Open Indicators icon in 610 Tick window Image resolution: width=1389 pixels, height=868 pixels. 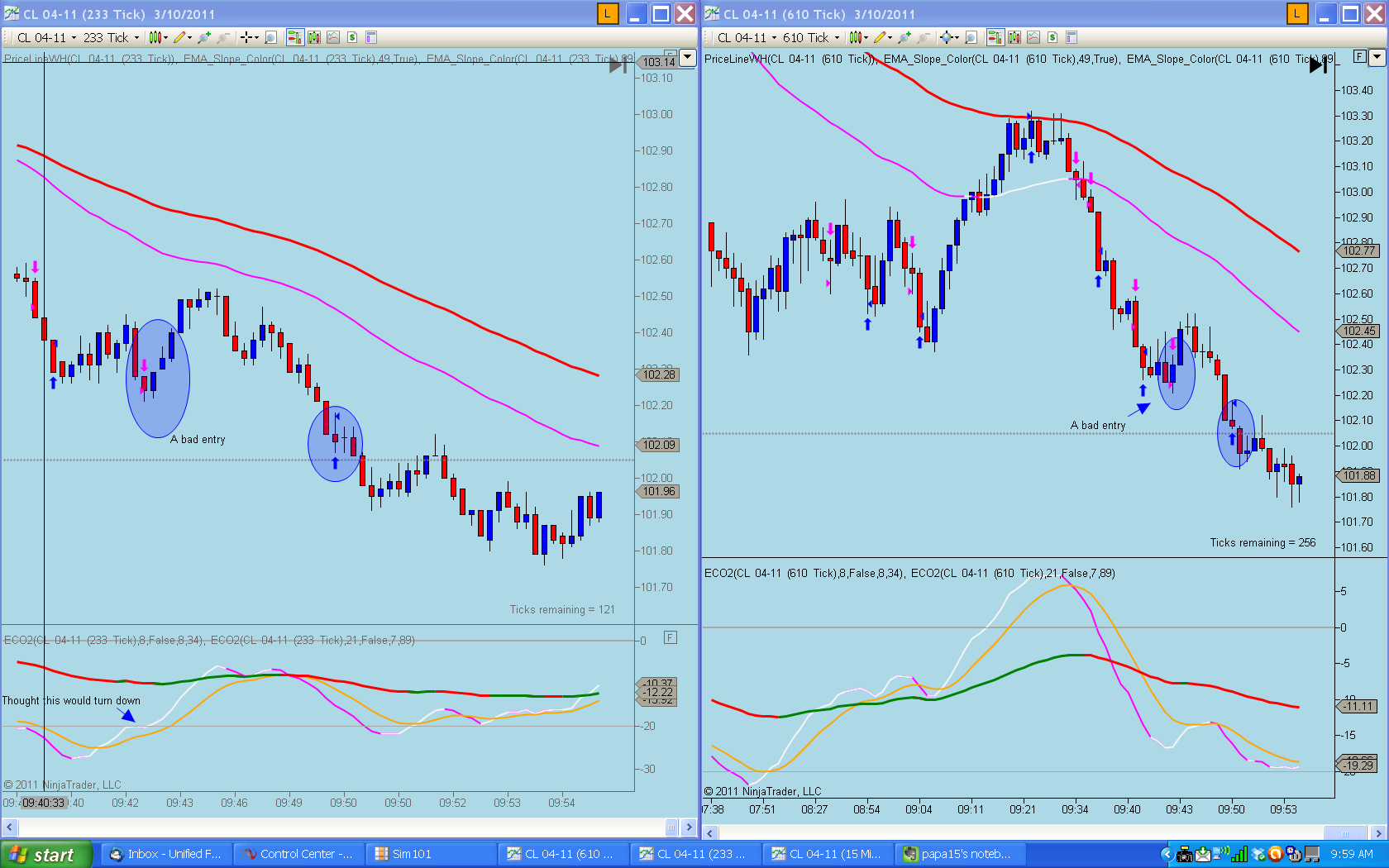(x=1033, y=37)
